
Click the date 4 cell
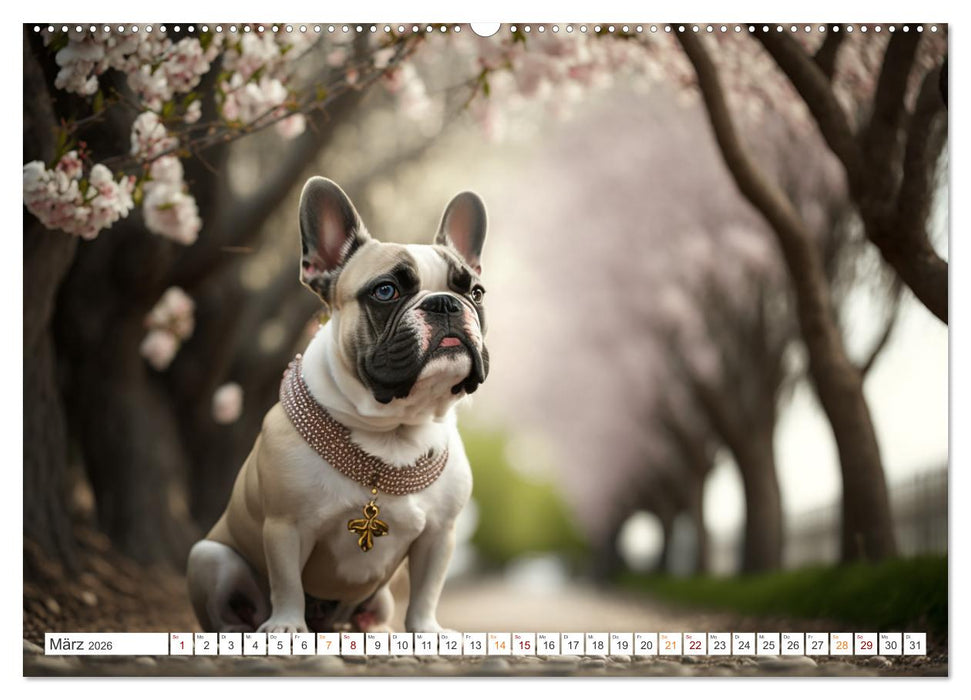click(x=253, y=646)
